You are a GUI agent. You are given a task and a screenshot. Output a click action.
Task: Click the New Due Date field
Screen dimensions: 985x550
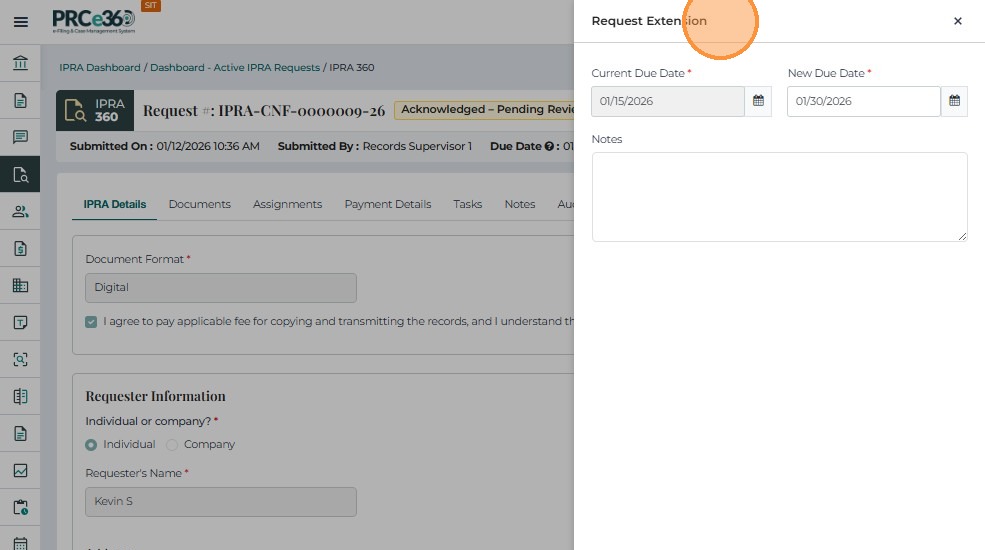[864, 101]
